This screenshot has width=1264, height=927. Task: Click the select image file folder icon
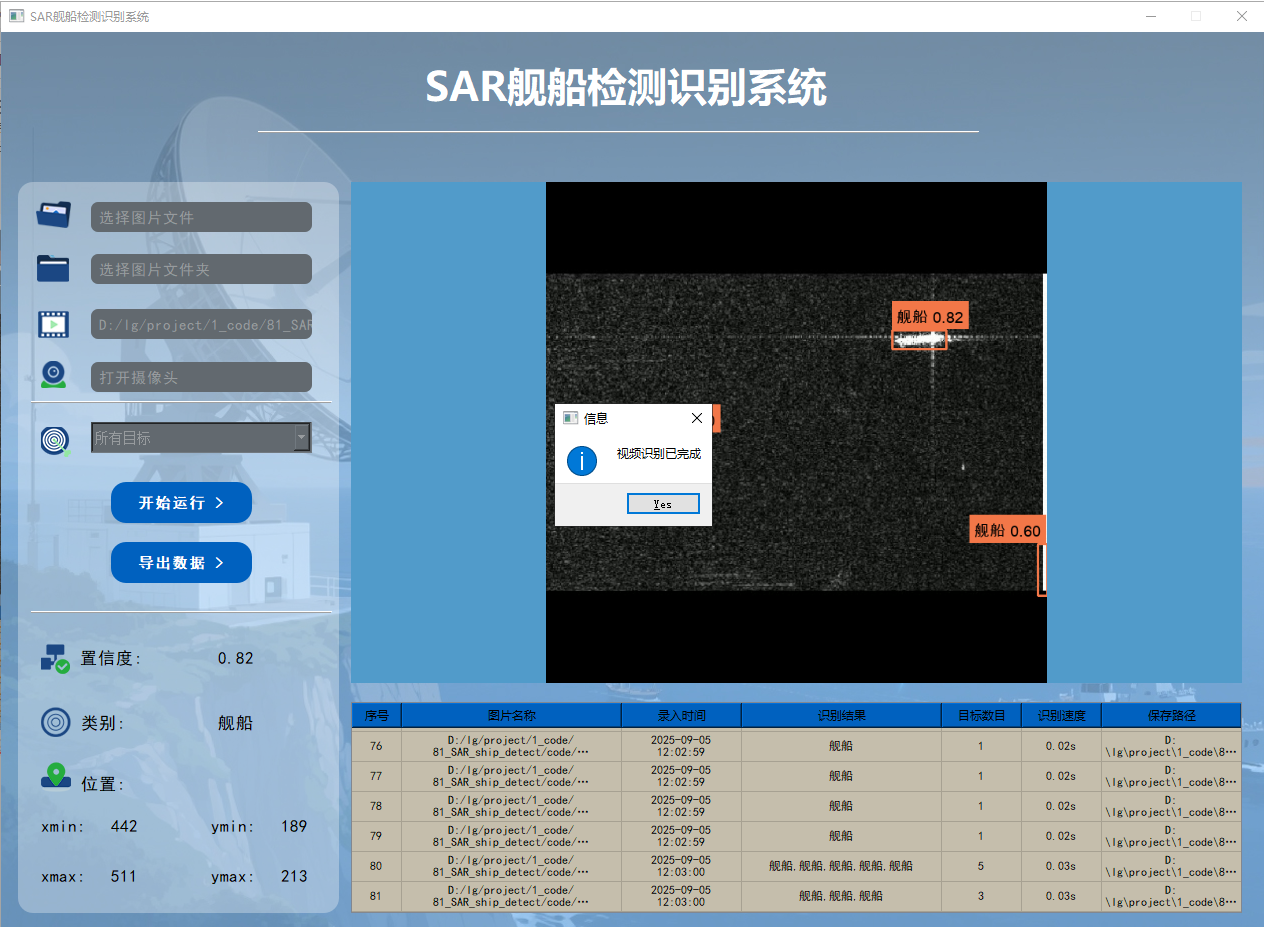(x=54, y=215)
